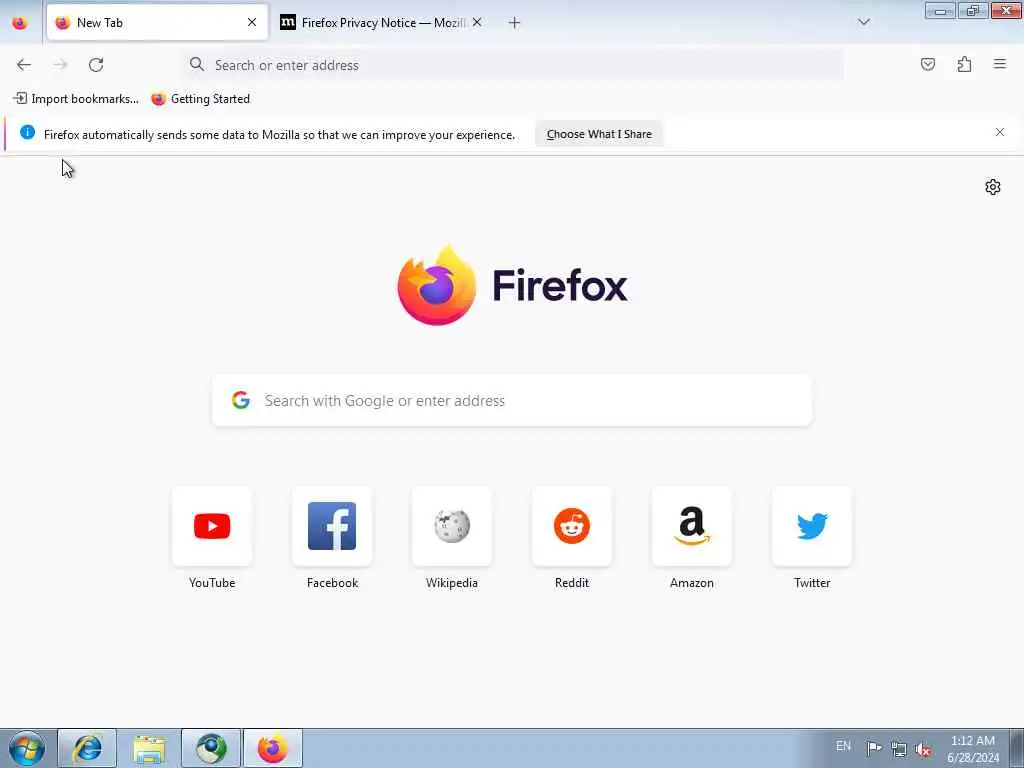
Task: Switch to Firefox Privacy Notice tab
Action: (382, 22)
